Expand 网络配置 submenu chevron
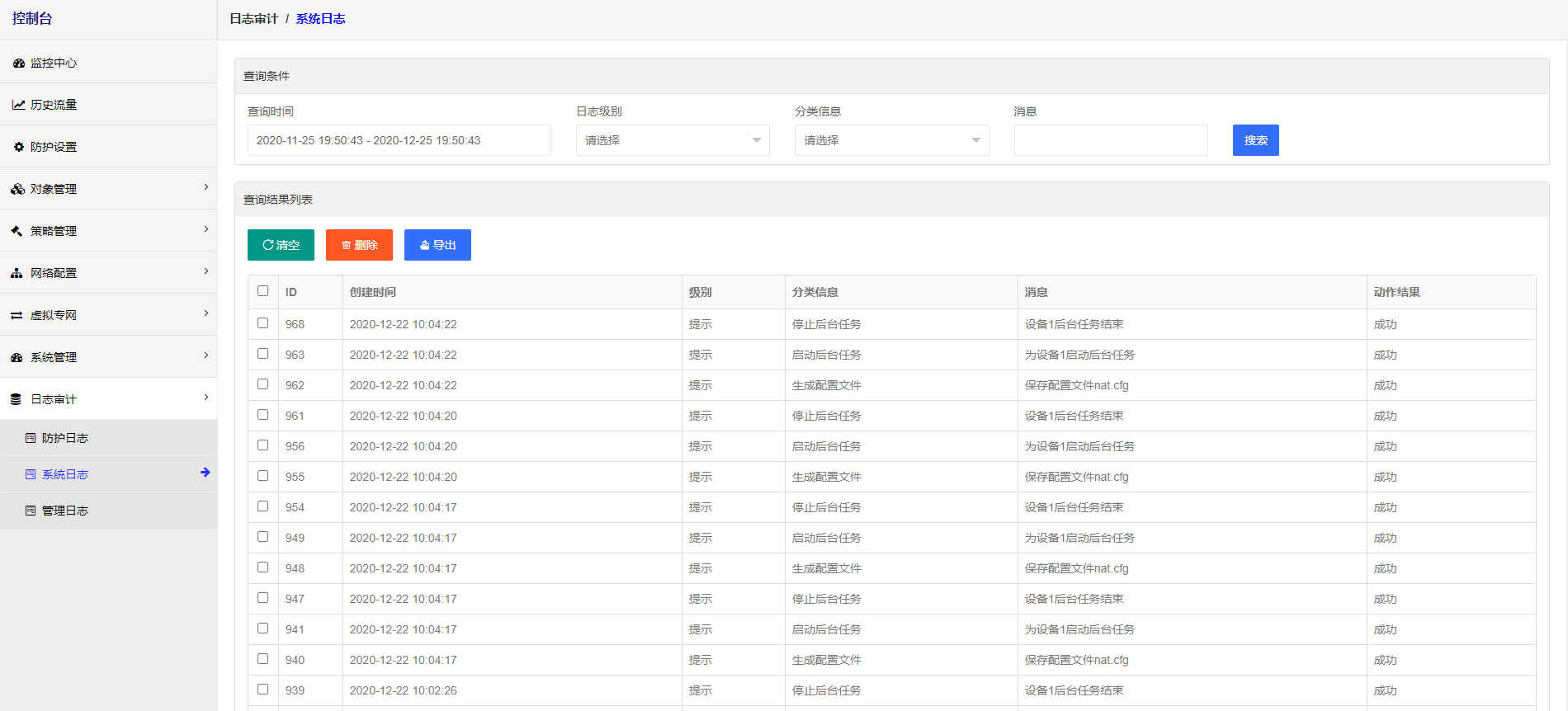The height and width of the screenshot is (711, 1568). pyautogui.click(x=206, y=271)
